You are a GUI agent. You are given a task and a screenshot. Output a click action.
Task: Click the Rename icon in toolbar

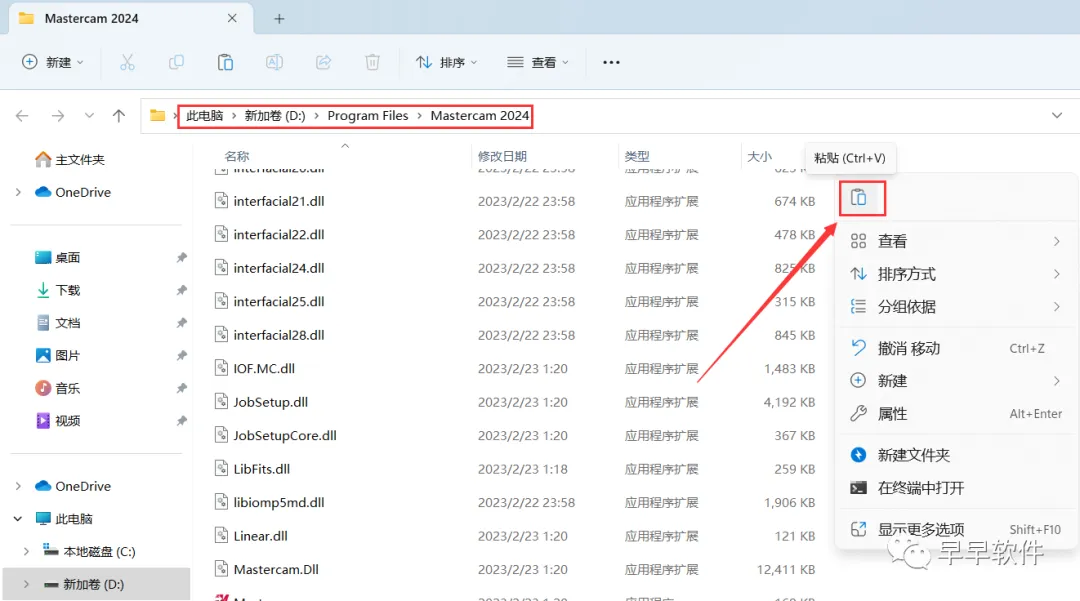(x=274, y=62)
